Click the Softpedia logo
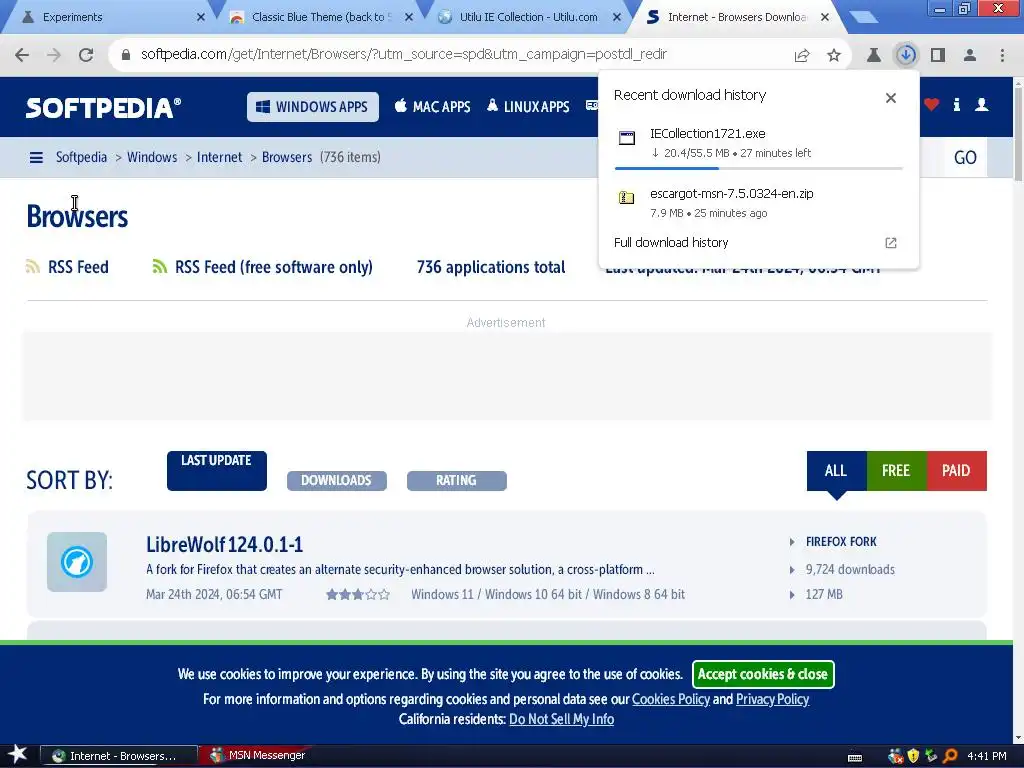Viewport: 1024px width, 768px height. point(103,108)
